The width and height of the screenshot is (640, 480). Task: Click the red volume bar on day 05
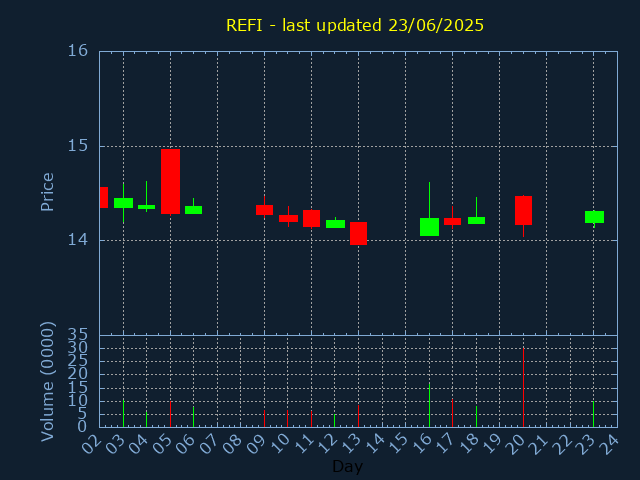170,414
